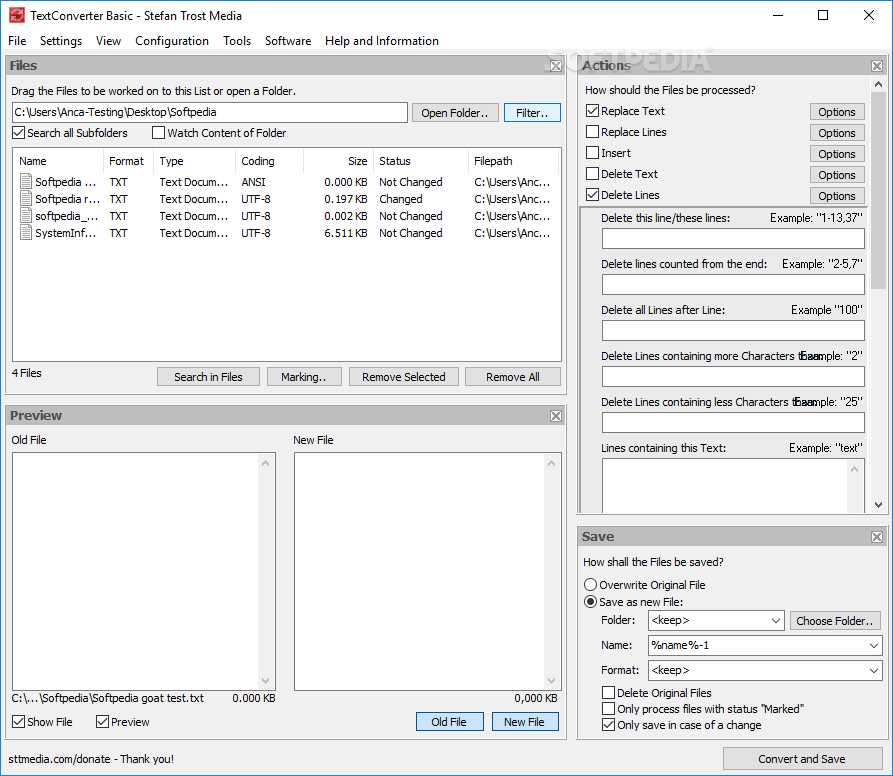Click the sttmedia.com/donate status bar text
Screen dimensions: 893x776
[91, 759]
